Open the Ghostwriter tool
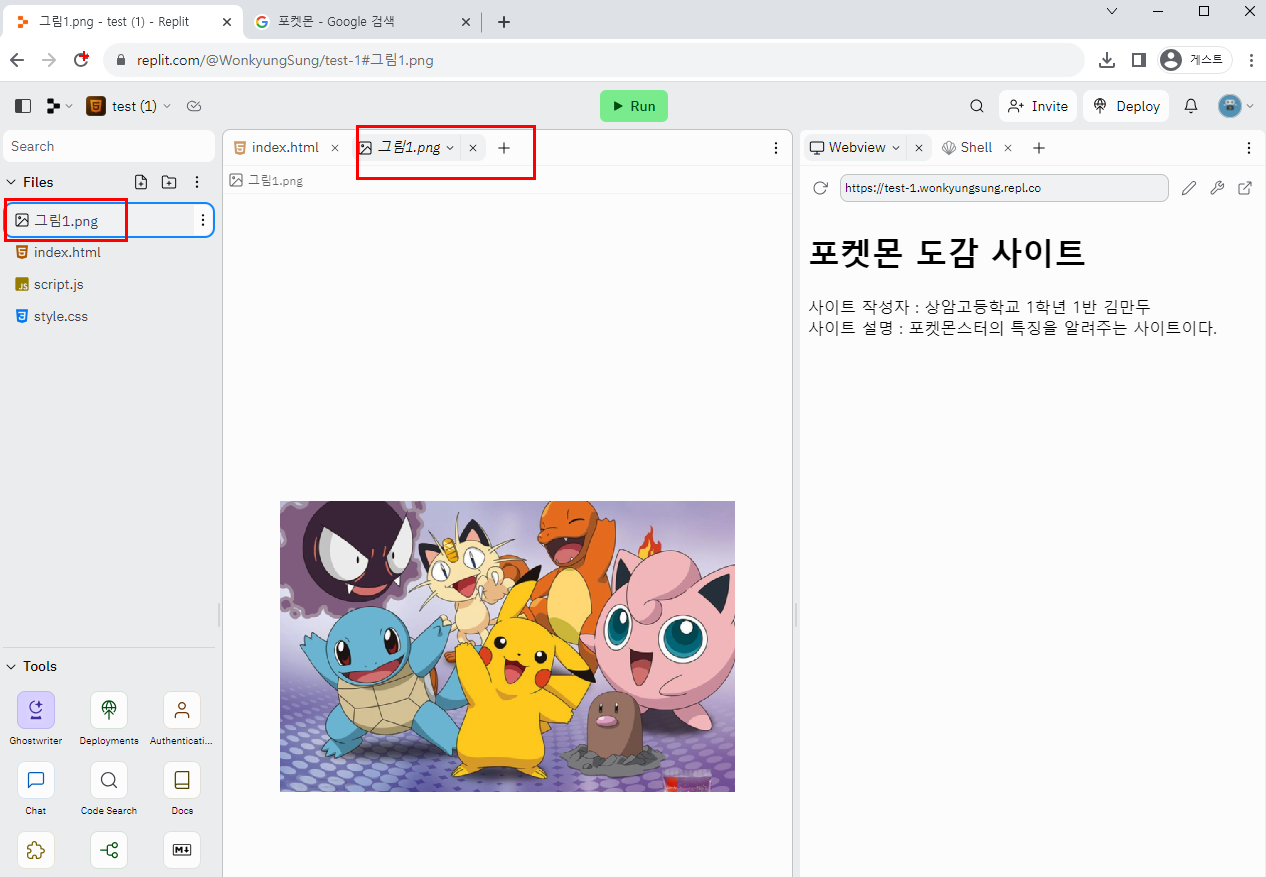Screen dimensions: 1266x877 point(36,718)
